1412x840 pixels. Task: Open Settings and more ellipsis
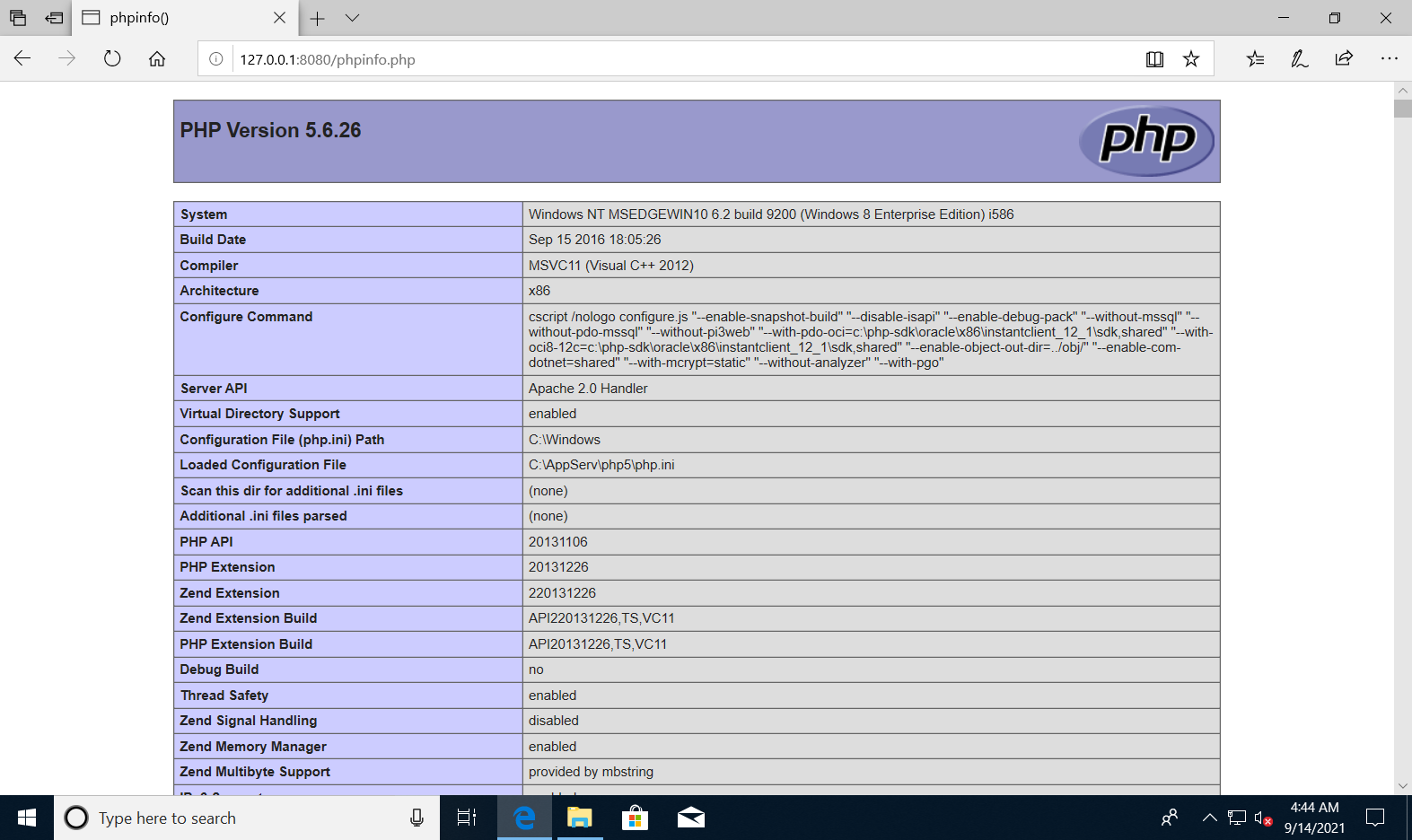coord(1389,59)
